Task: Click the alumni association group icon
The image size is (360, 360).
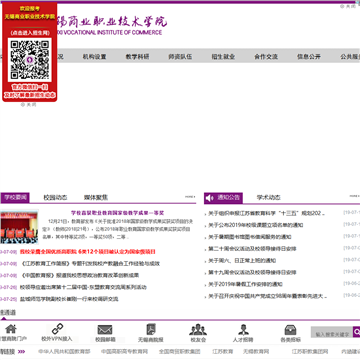Action: click(x=198, y=329)
